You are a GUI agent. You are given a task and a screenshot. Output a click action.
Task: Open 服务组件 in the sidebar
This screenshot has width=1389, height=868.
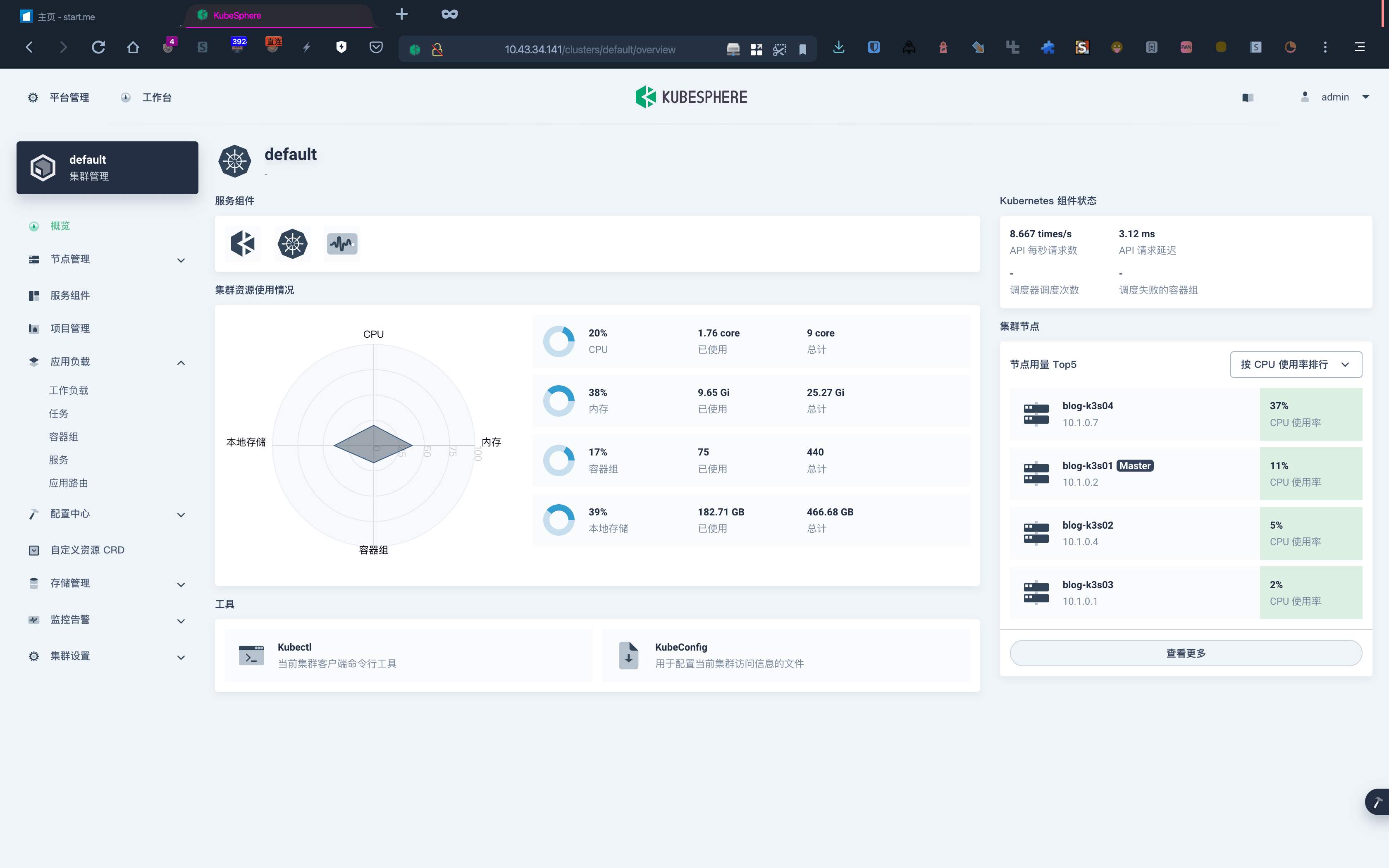(x=69, y=296)
